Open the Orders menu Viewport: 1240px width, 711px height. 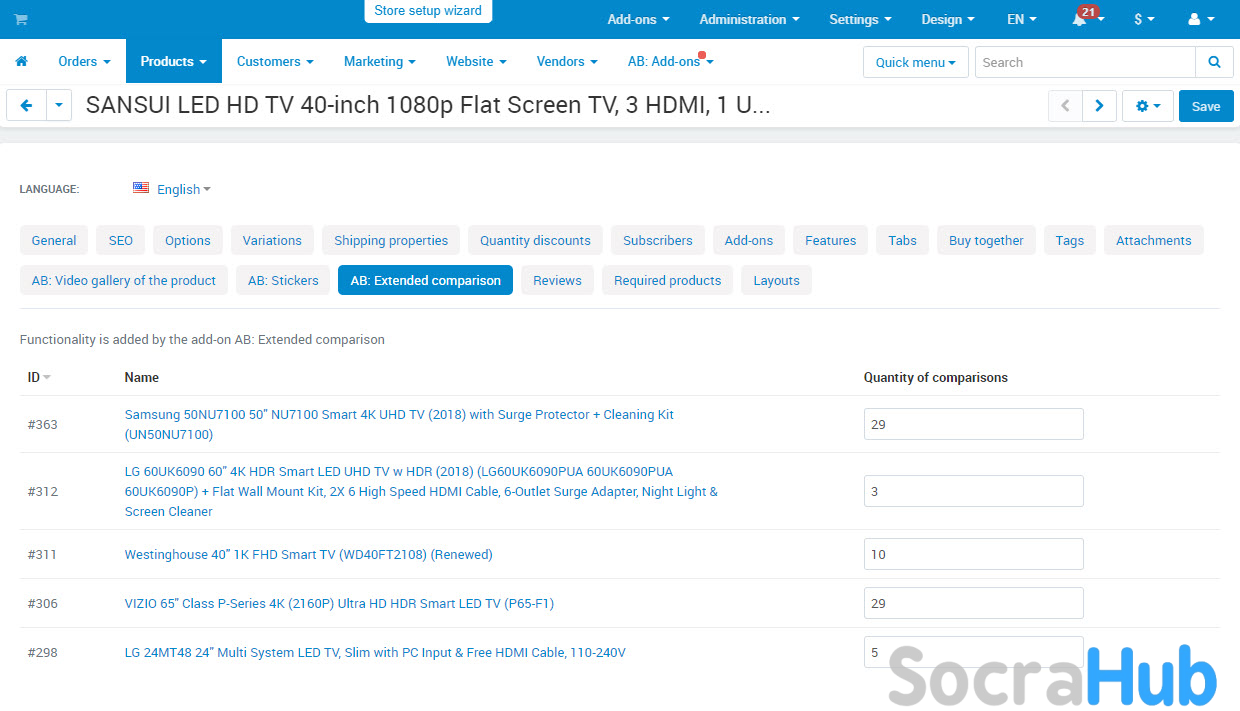pos(84,61)
